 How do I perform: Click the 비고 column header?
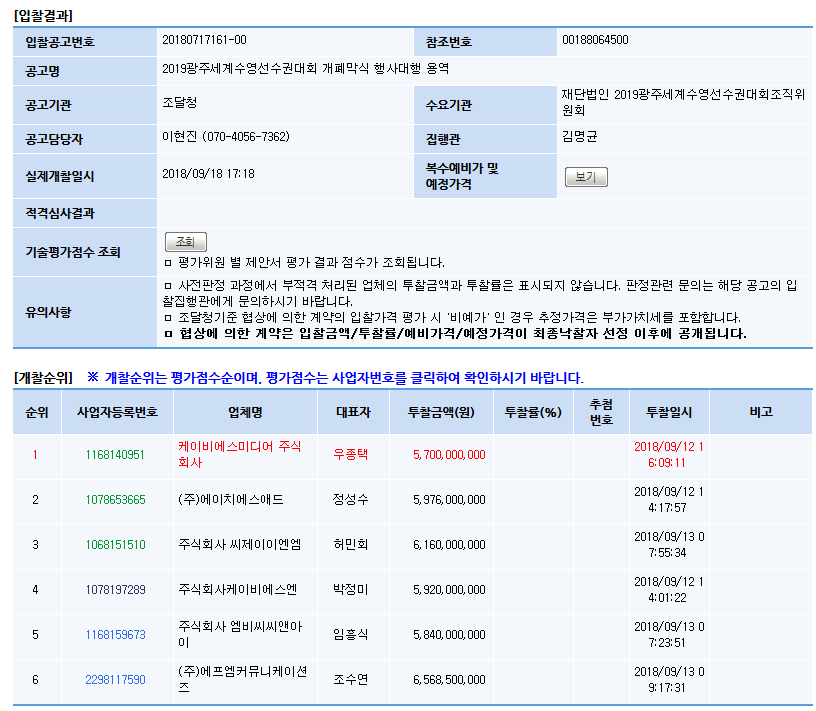pyautogui.click(x=761, y=412)
